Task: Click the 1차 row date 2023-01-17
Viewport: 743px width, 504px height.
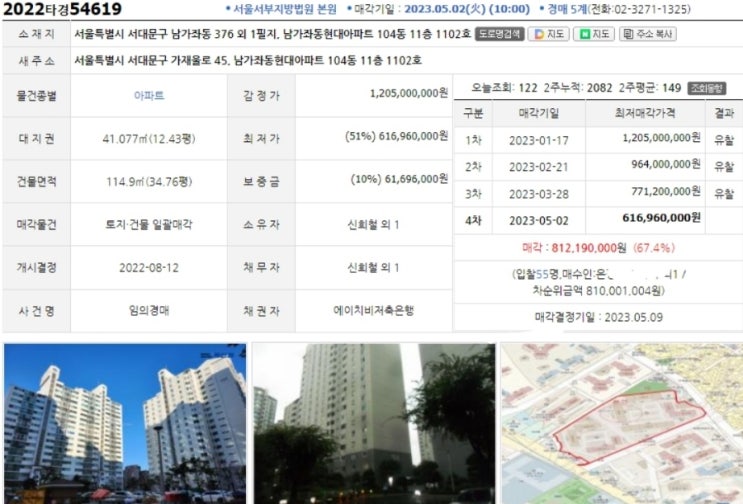Action: click(x=539, y=141)
